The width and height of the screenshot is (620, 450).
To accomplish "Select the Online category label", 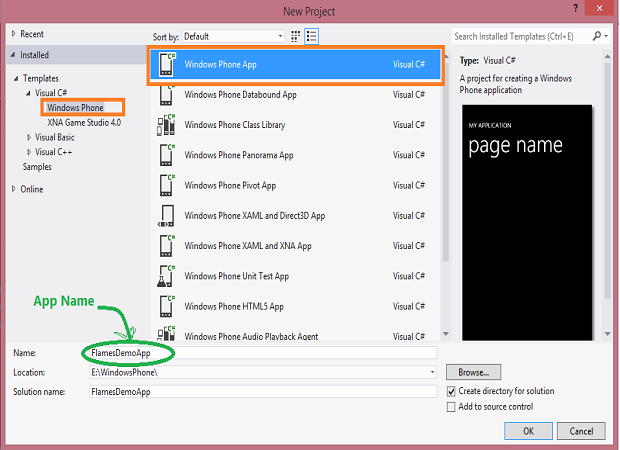I will 32,189.
